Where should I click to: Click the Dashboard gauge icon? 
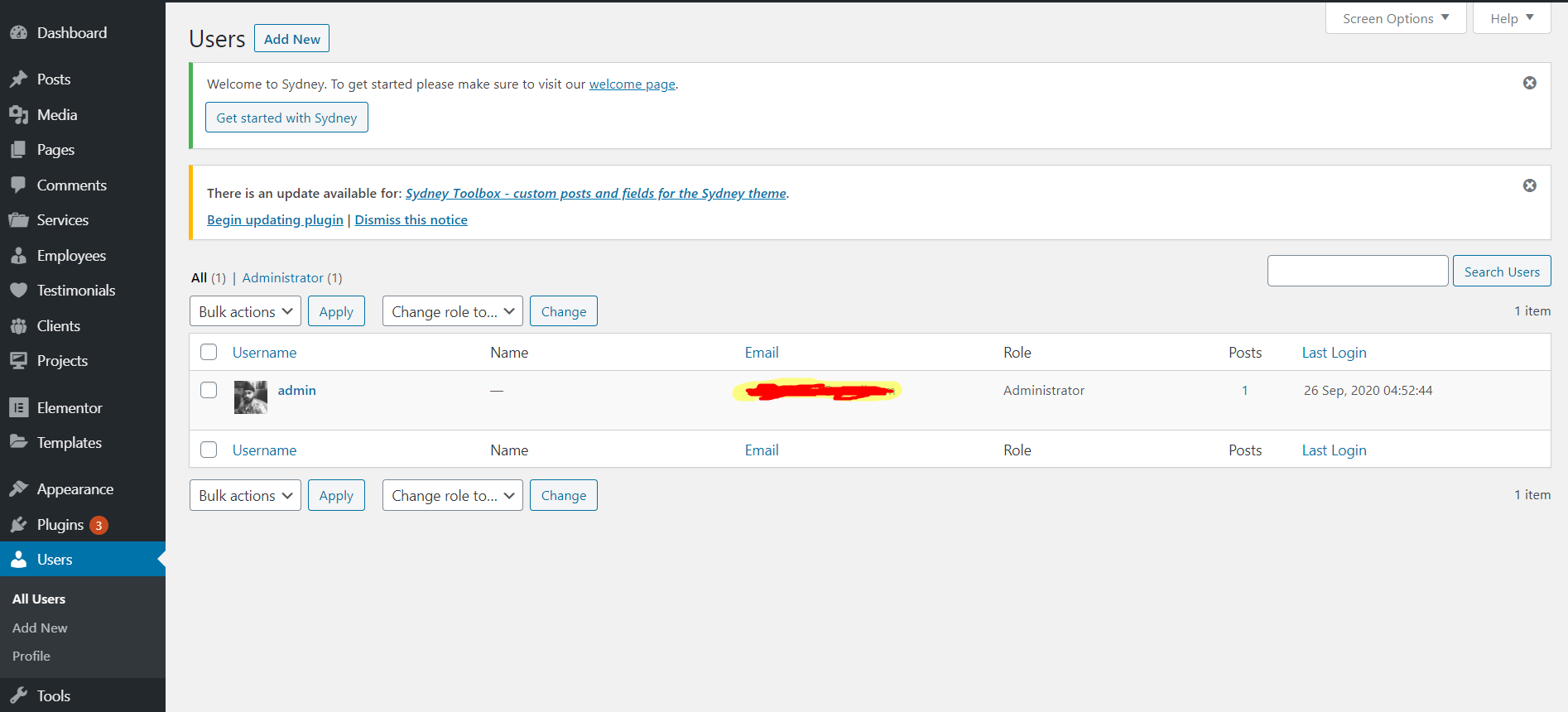tap(18, 33)
